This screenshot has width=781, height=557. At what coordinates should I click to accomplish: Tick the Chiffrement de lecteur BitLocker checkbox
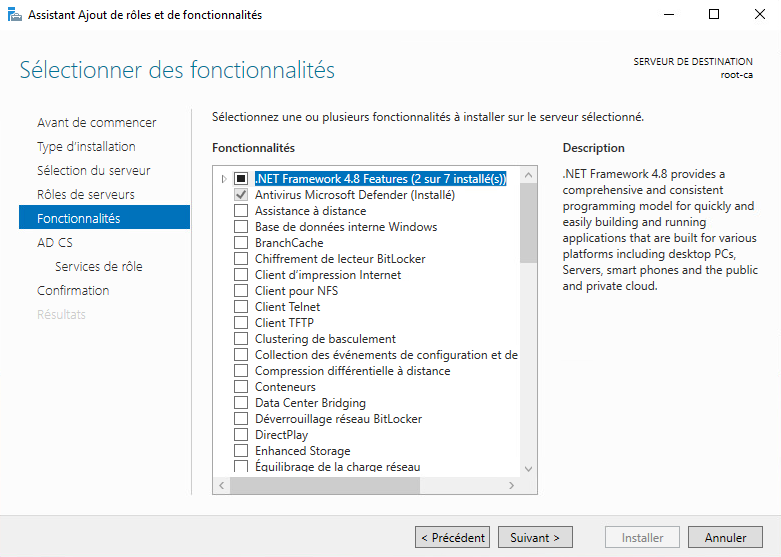(241, 259)
